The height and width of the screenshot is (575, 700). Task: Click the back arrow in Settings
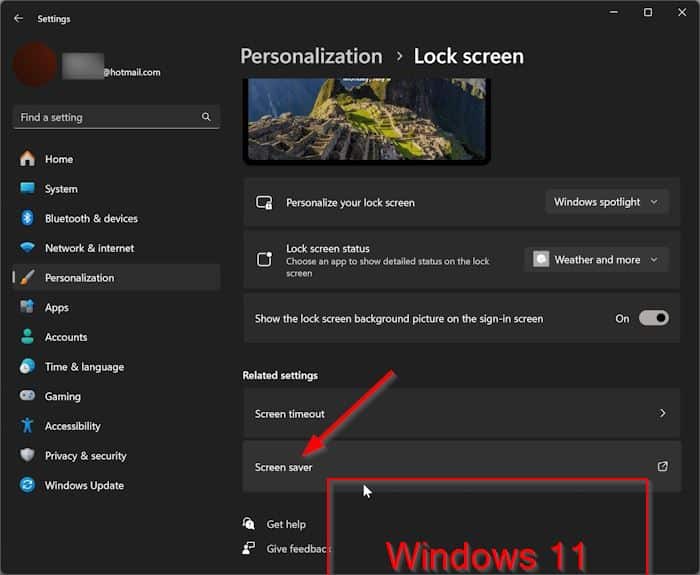(18, 18)
